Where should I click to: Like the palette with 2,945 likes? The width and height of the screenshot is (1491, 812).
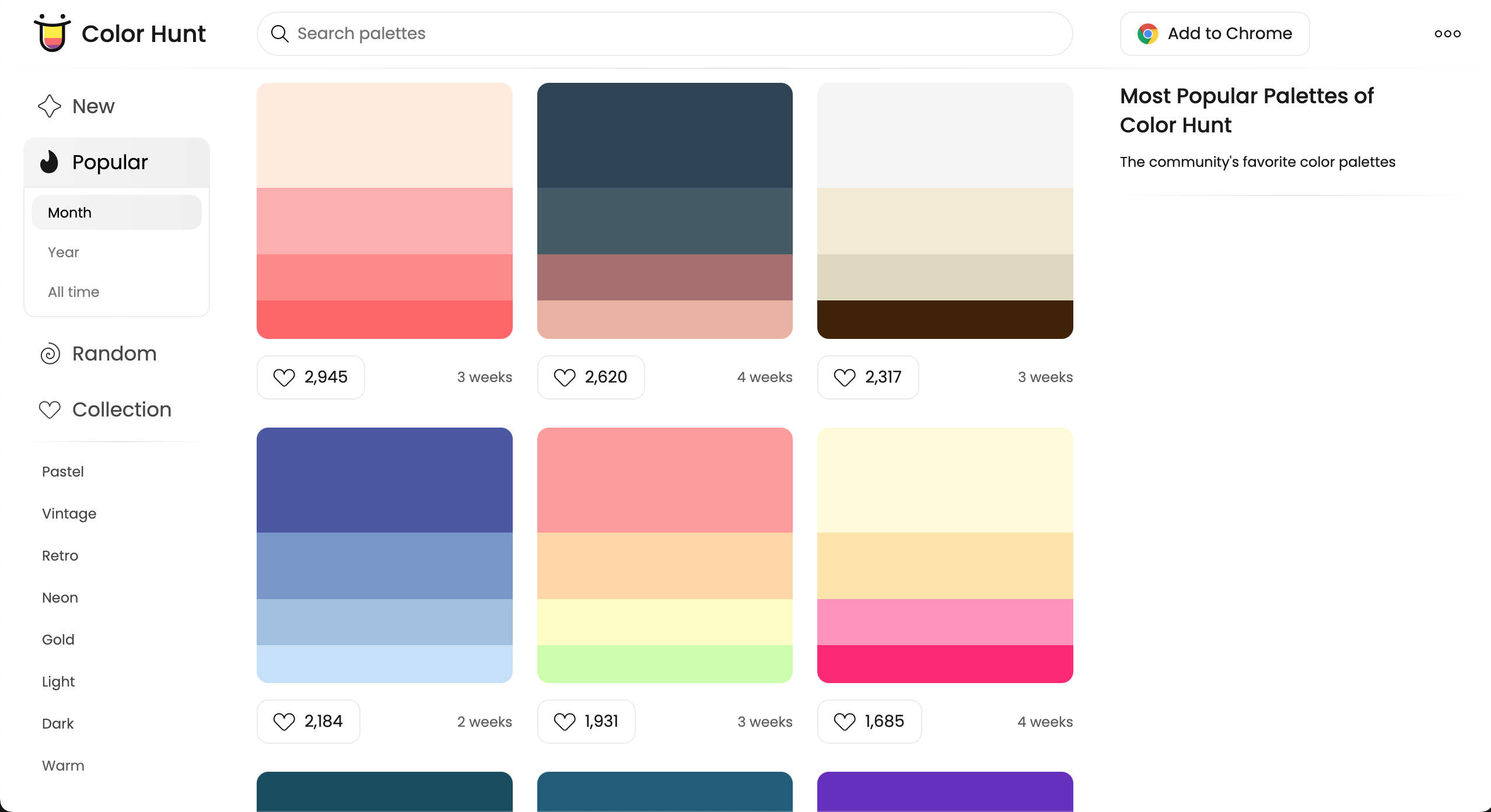311,377
